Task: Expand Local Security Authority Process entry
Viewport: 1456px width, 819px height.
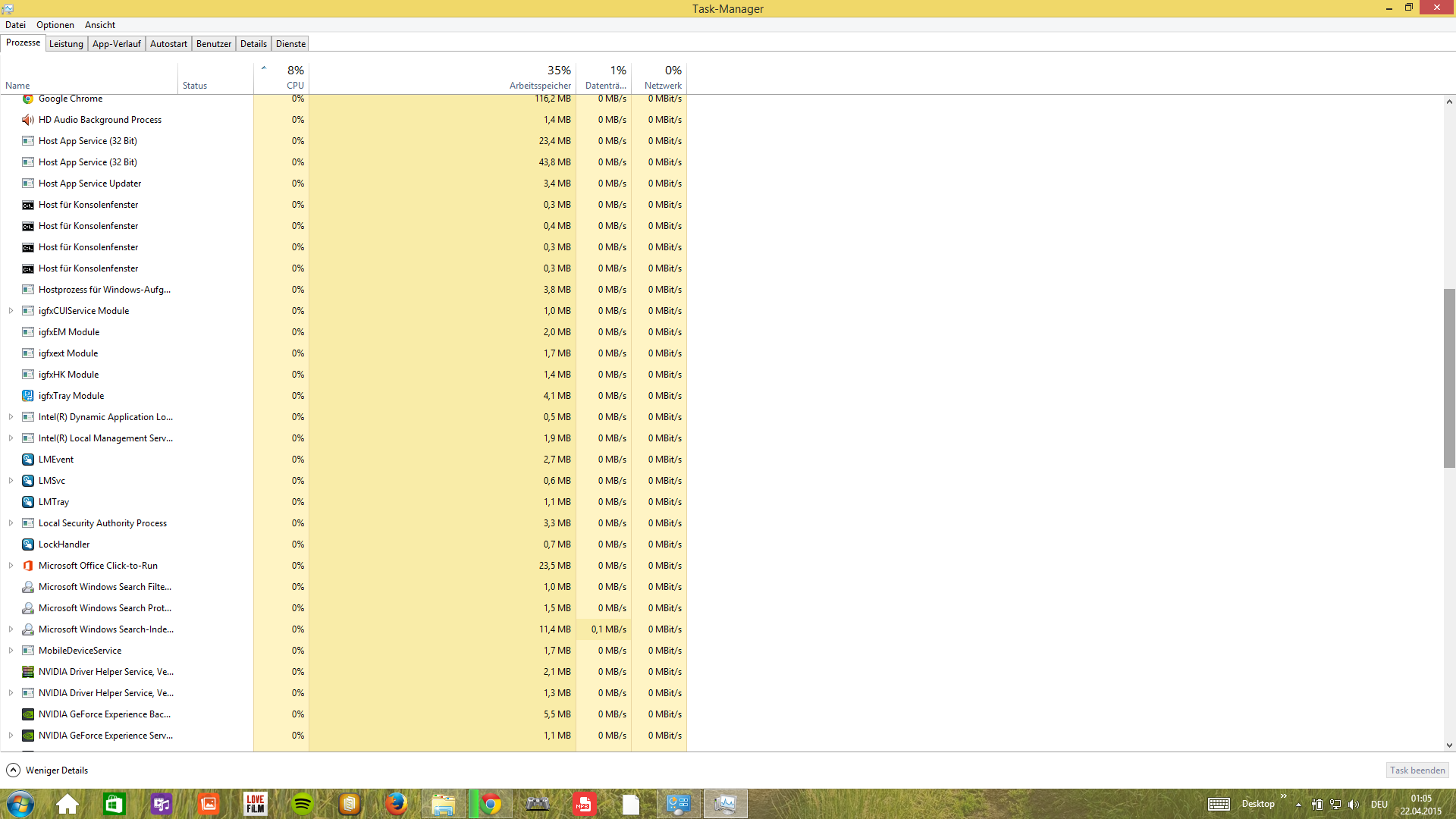Action: [x=11, y=523]
